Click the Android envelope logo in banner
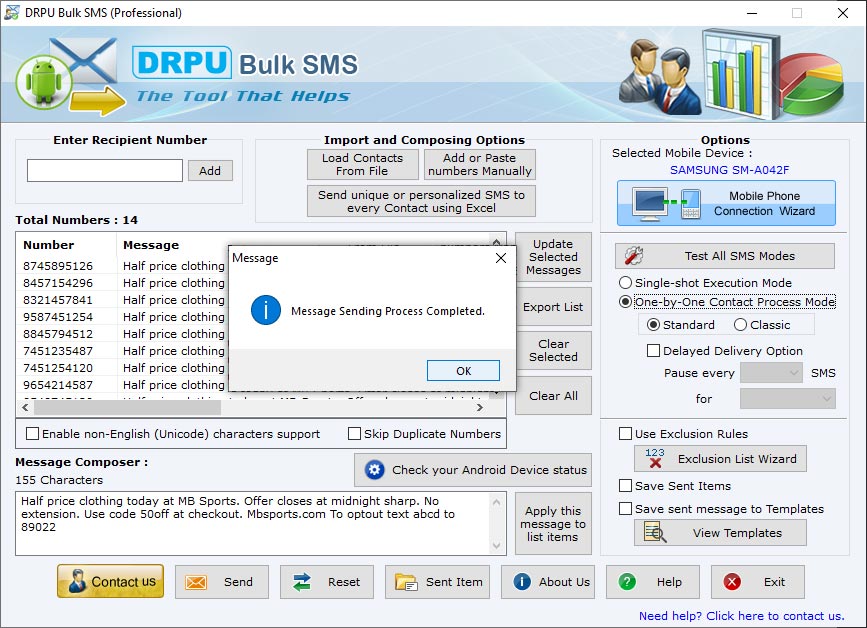Viewport: 867px width, 628px height. tap(69, 76)
